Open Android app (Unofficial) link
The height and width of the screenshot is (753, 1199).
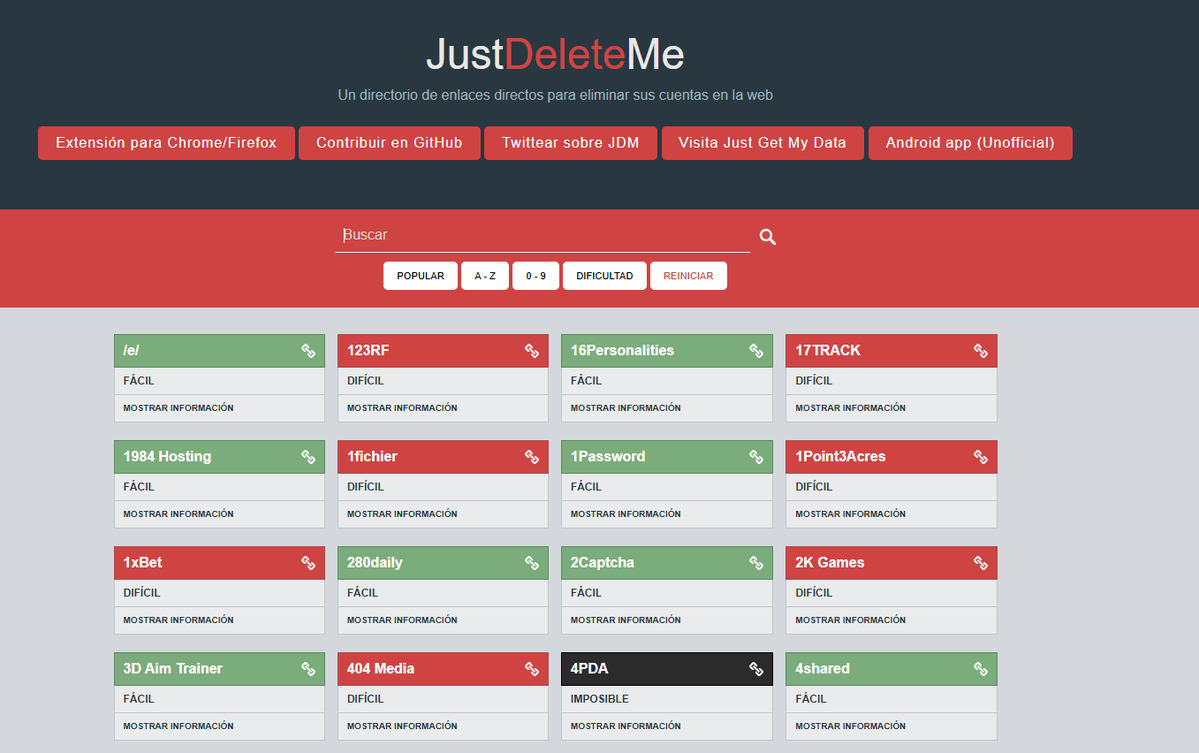970,143
